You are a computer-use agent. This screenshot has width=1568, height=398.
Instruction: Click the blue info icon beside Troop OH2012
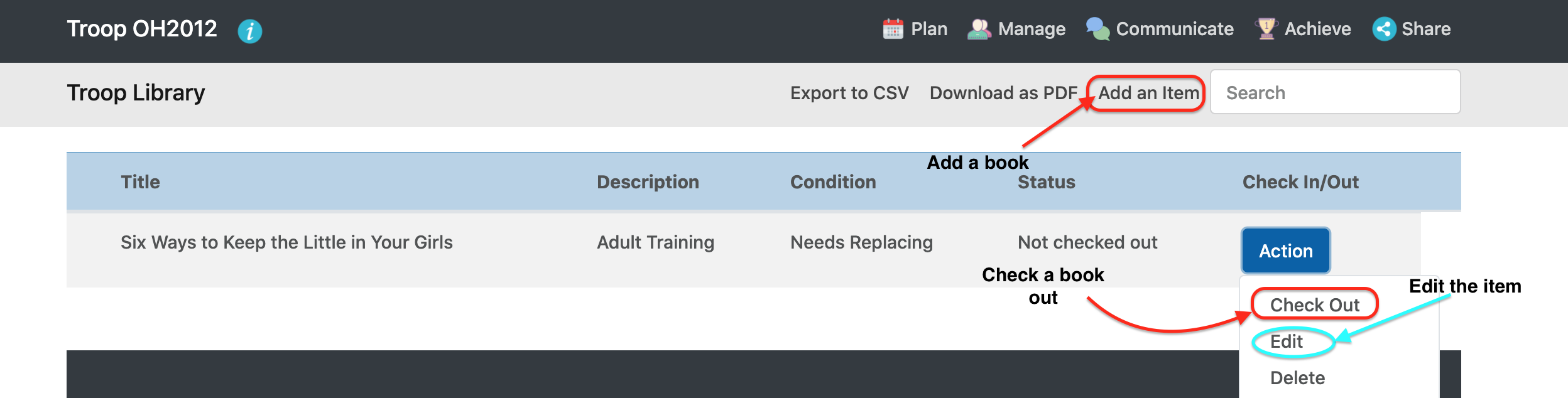tap(249, 31)
